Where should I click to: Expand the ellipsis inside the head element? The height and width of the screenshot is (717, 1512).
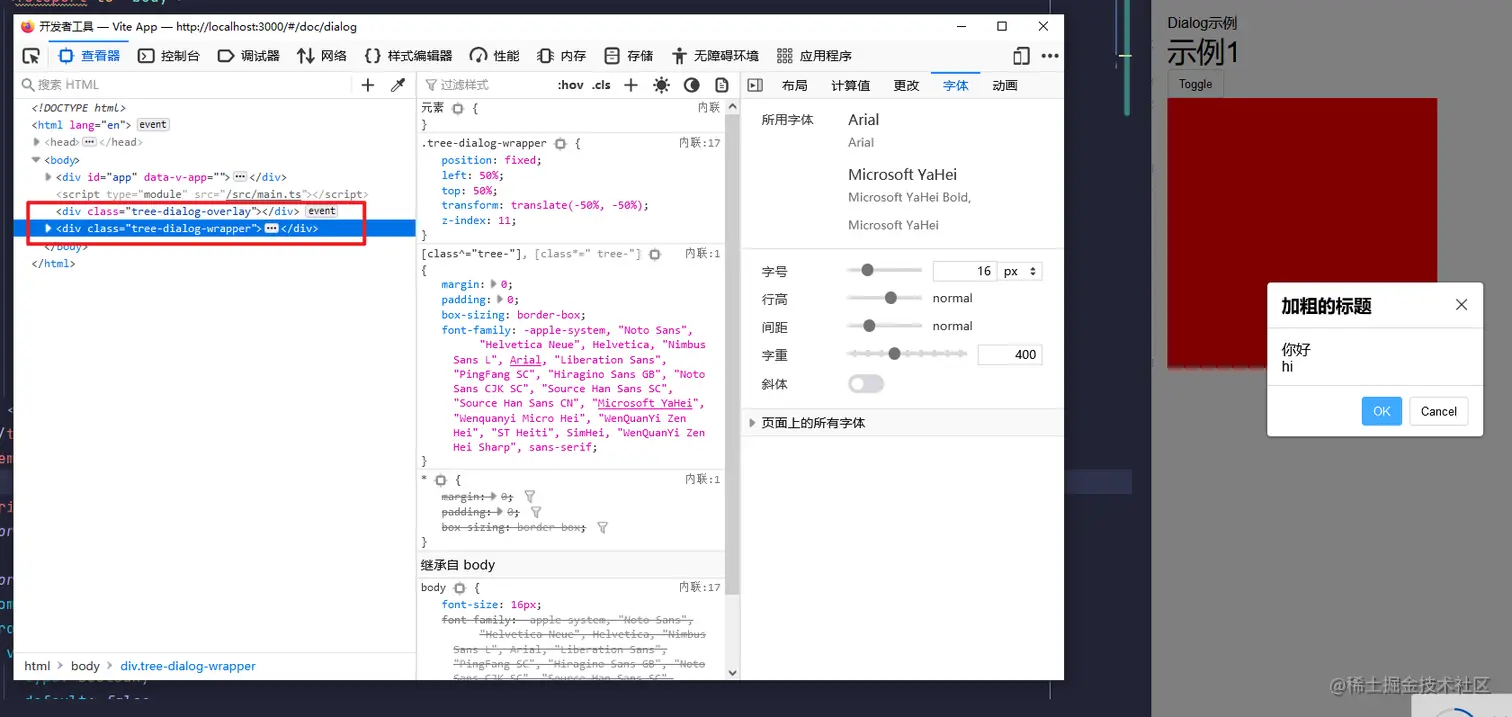[88, 142]
